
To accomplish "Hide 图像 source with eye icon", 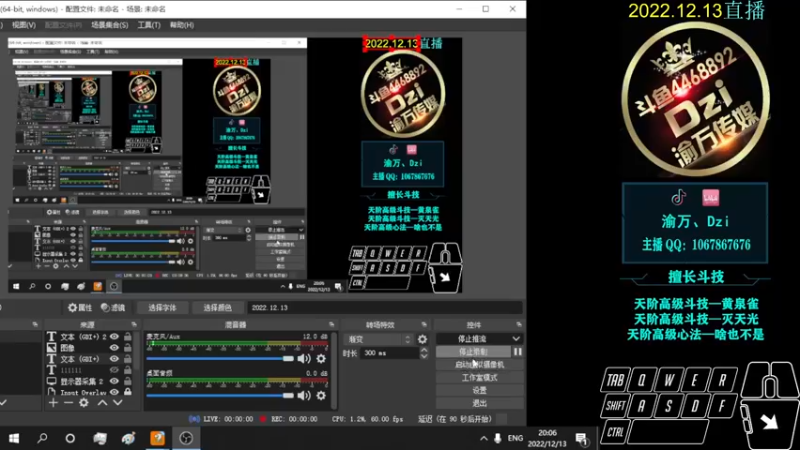I will coord(114,347).
